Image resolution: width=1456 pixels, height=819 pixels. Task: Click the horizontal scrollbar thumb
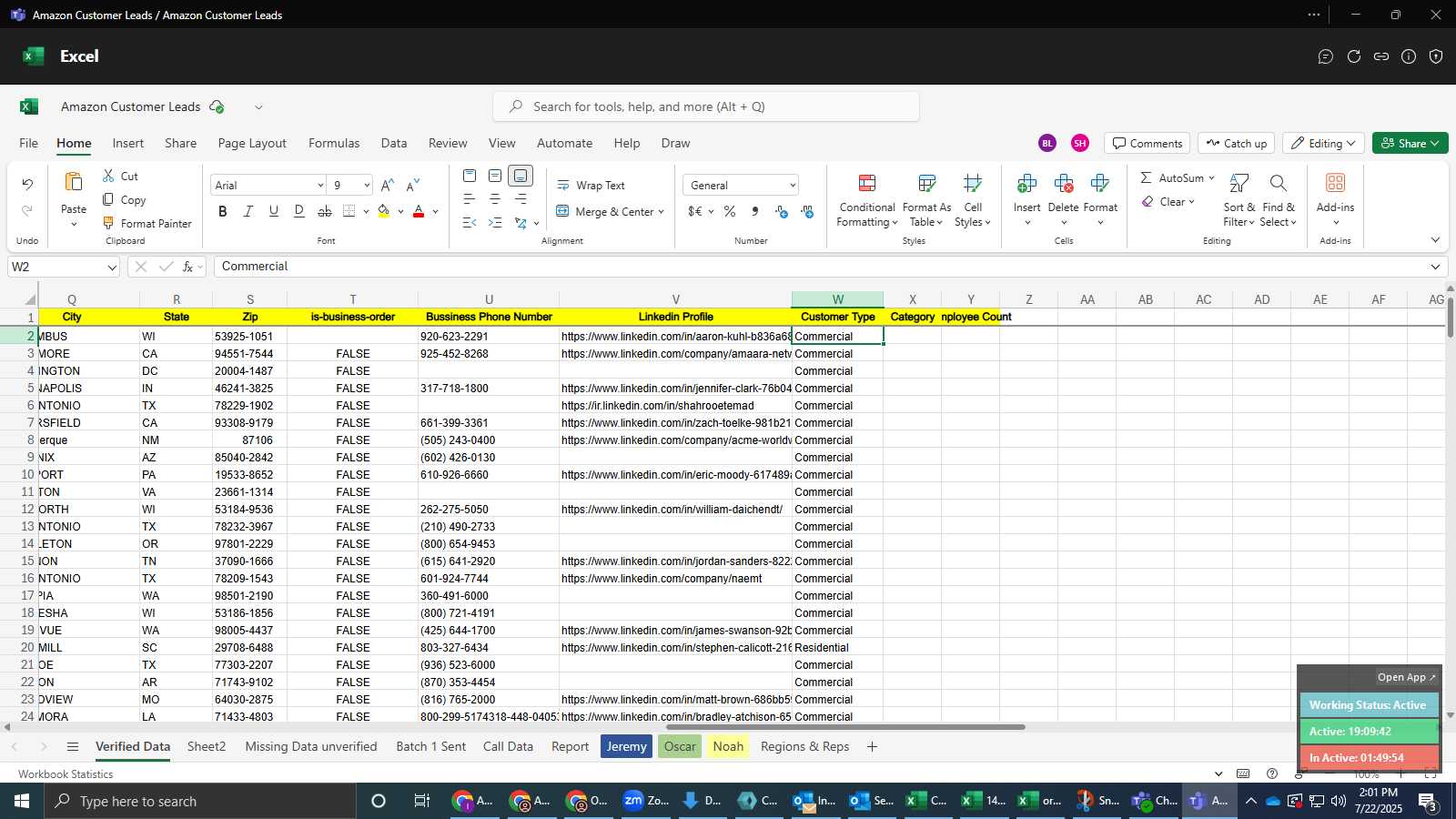[x=845, y=727]
